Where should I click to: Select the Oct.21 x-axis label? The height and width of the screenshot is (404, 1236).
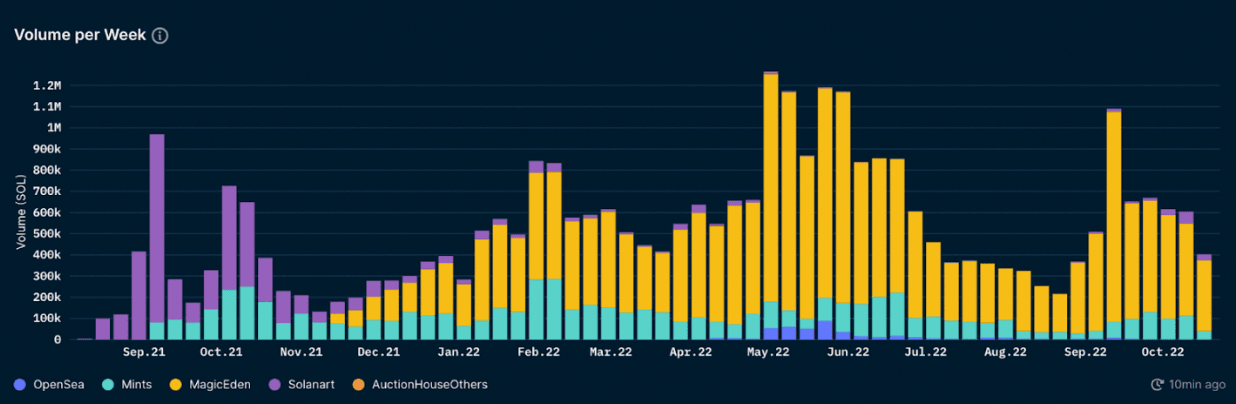click(x=221, y=352)
